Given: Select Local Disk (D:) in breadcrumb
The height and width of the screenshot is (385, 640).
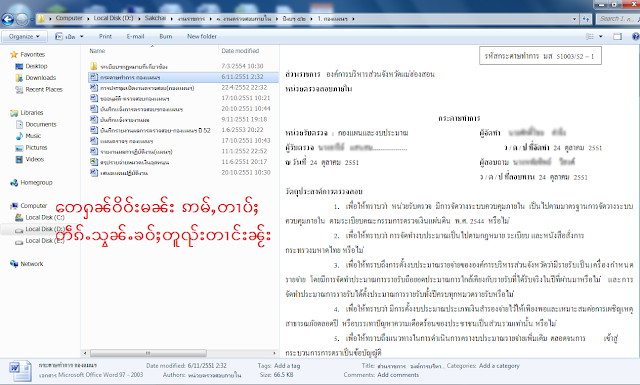Looking at the screenshot, I should 113,18.
